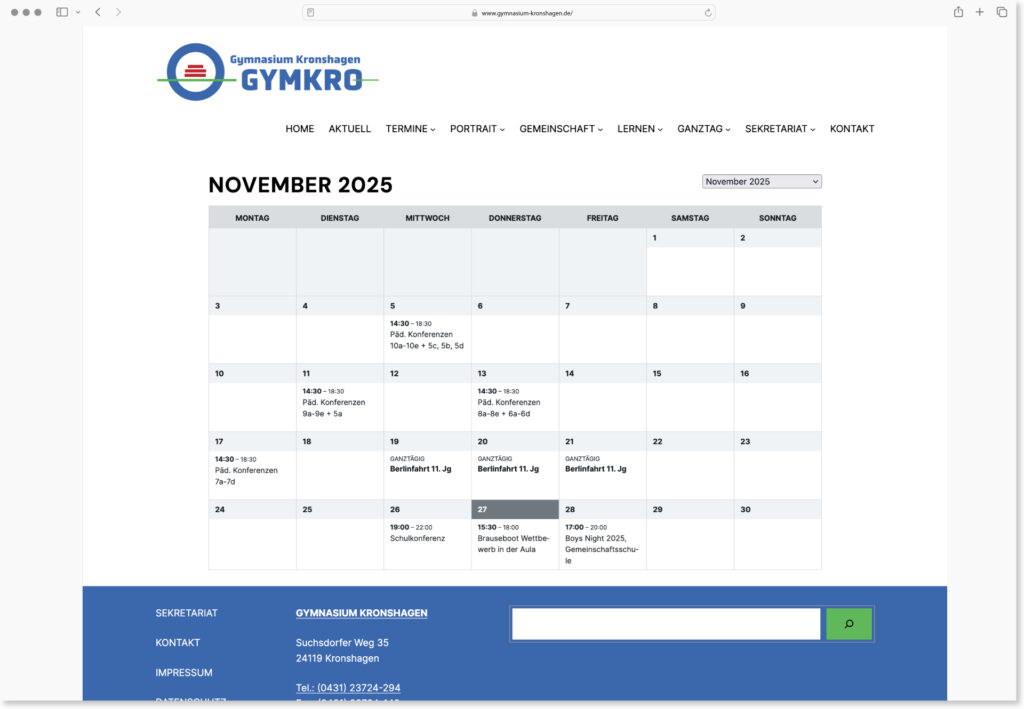This screenshot has width=1024, height=709.
Task: Click inside the footer search field
Action: click(x=663, y=623)
